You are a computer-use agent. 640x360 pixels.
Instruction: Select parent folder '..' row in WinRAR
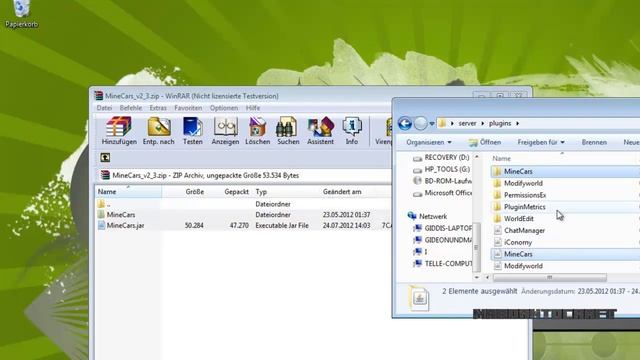coord(242,204)
